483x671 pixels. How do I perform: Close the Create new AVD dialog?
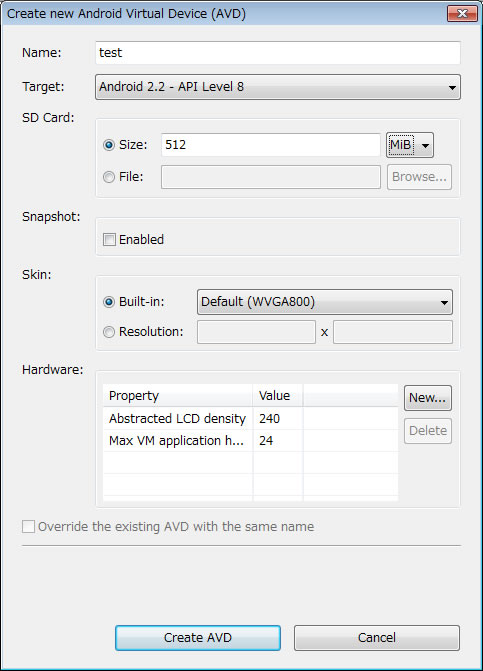click(462, 13)
